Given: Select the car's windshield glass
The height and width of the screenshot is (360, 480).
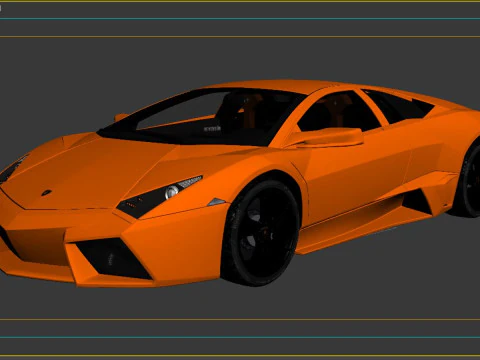Looking at the screenshot, I should coord(203,116).
